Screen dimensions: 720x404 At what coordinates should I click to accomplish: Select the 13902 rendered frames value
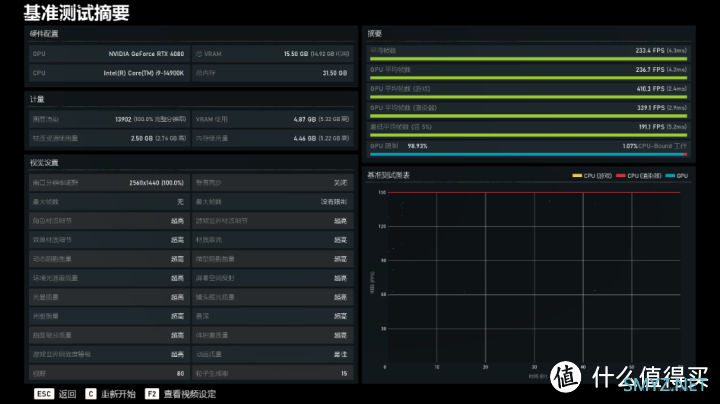123,119
